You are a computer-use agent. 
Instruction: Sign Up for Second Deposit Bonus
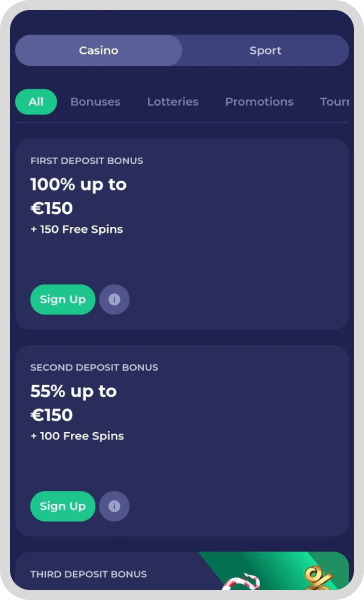(x=63, y=506)
